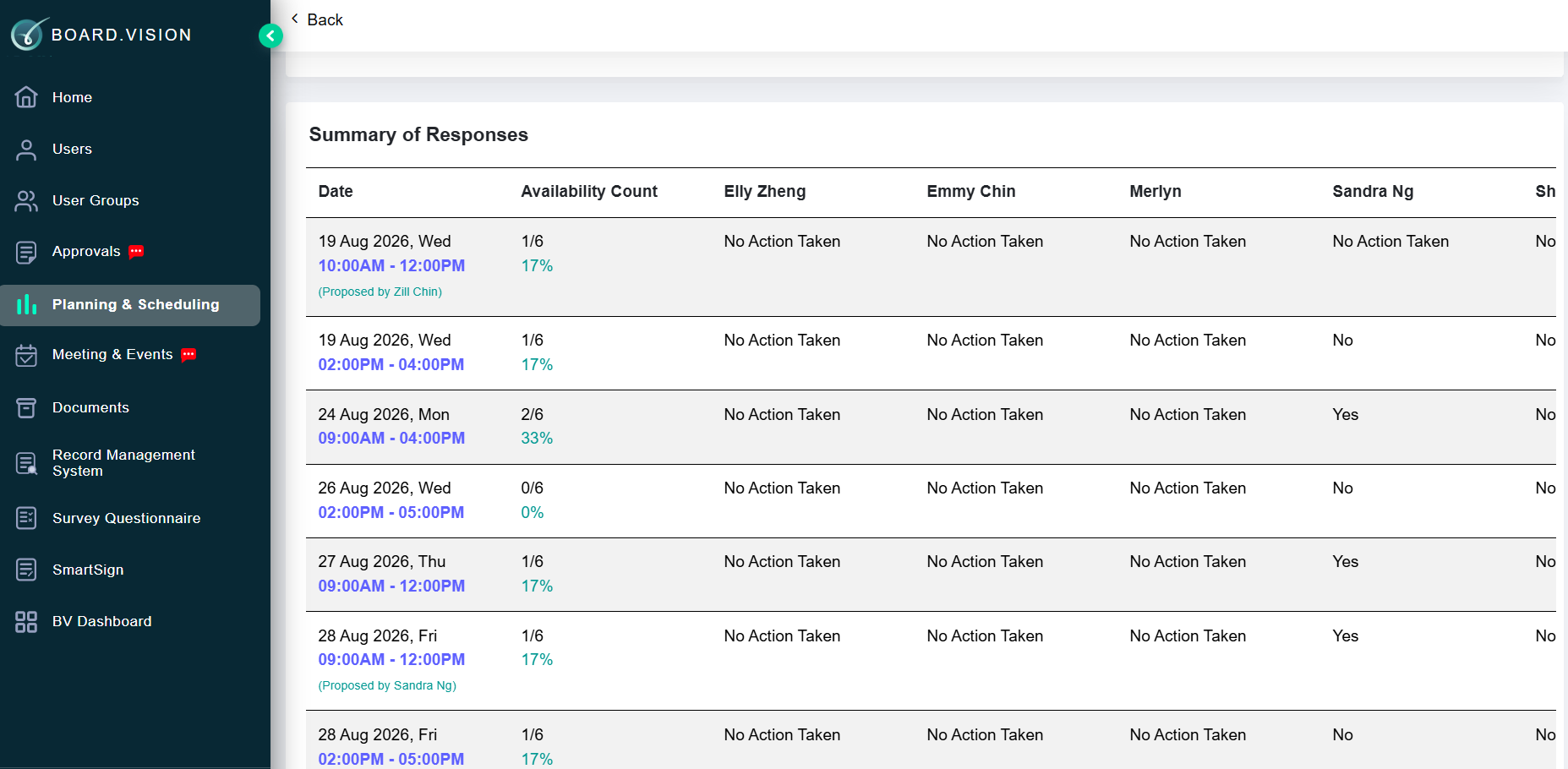The width and height of the screenshot is (1568, 769).
Task: Click the 27 Aug 2026, Thu date
Action: pyautogui.click(x=382, y=562)
